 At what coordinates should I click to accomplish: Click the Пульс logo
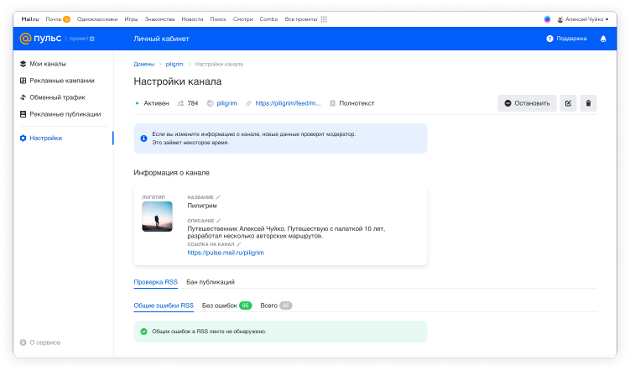pos(40,38)
